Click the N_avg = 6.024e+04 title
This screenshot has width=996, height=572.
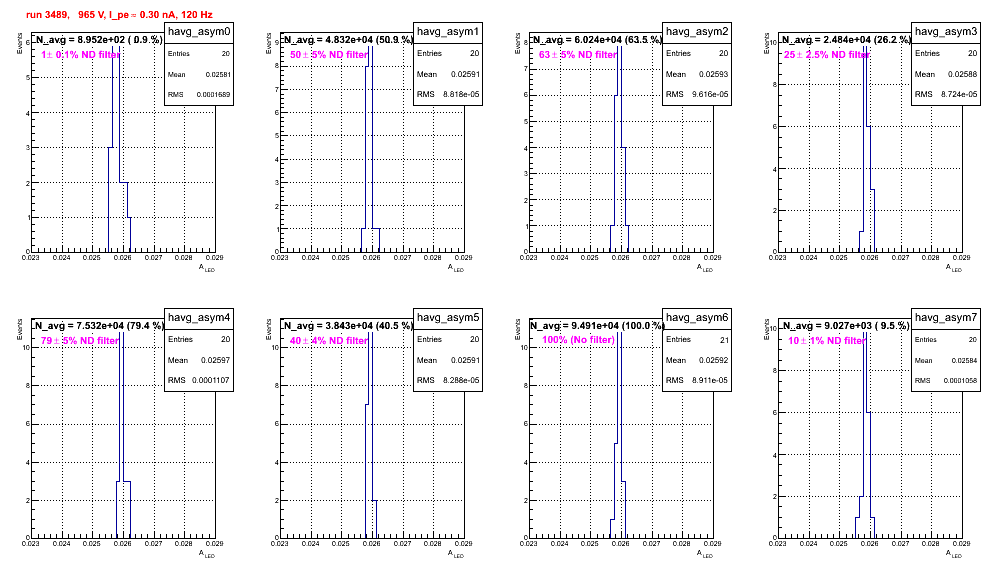click(597, 39)
